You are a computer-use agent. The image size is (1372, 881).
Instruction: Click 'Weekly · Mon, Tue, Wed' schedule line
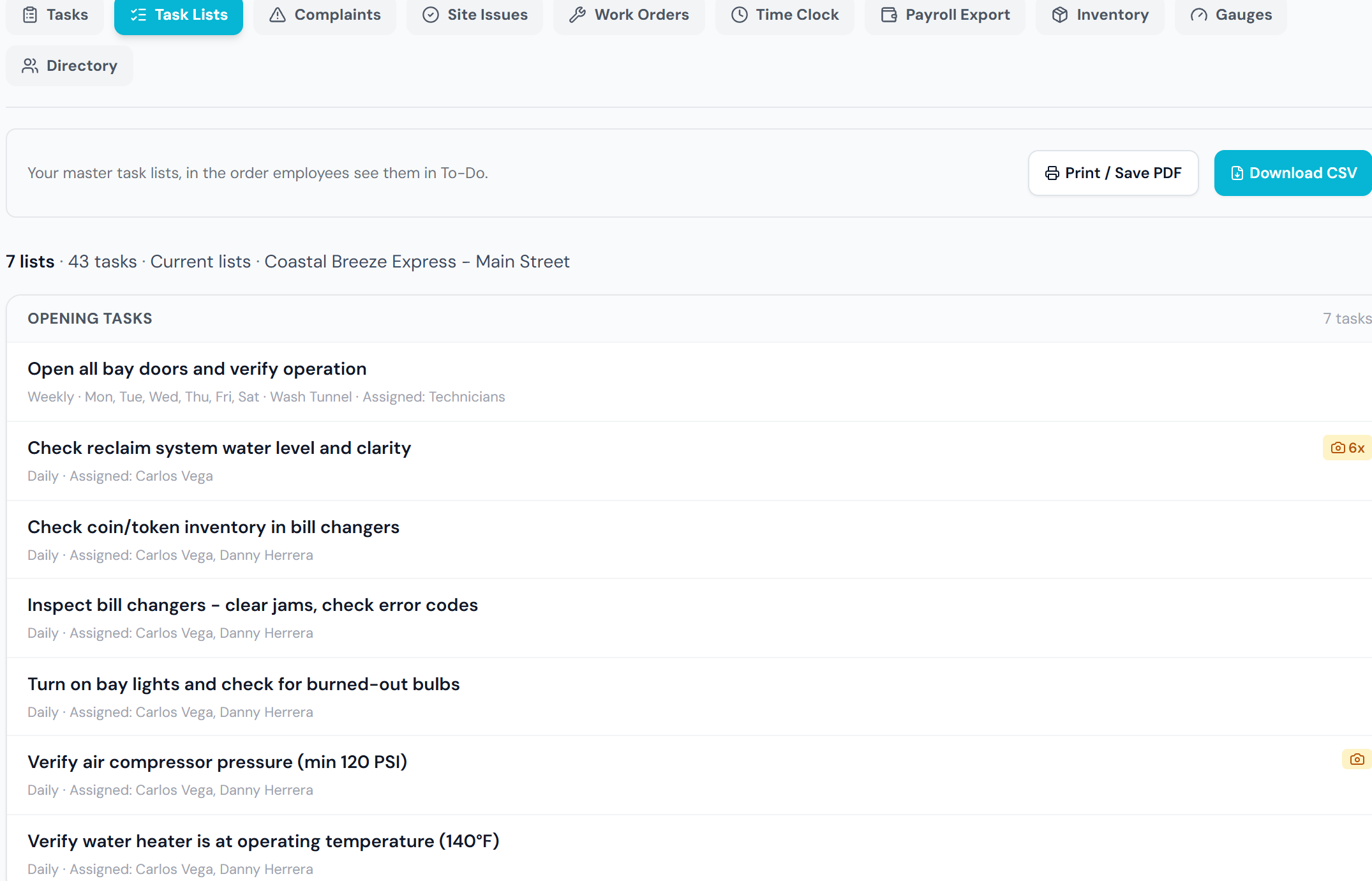(x=266, y=397)
